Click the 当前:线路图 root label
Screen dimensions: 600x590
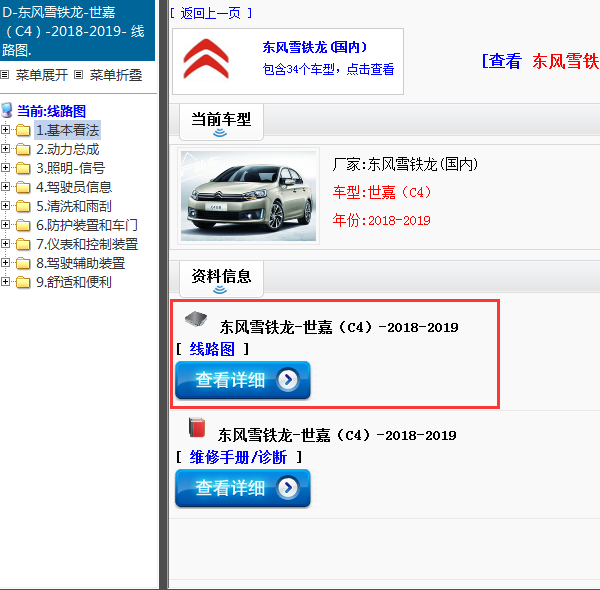51,111
